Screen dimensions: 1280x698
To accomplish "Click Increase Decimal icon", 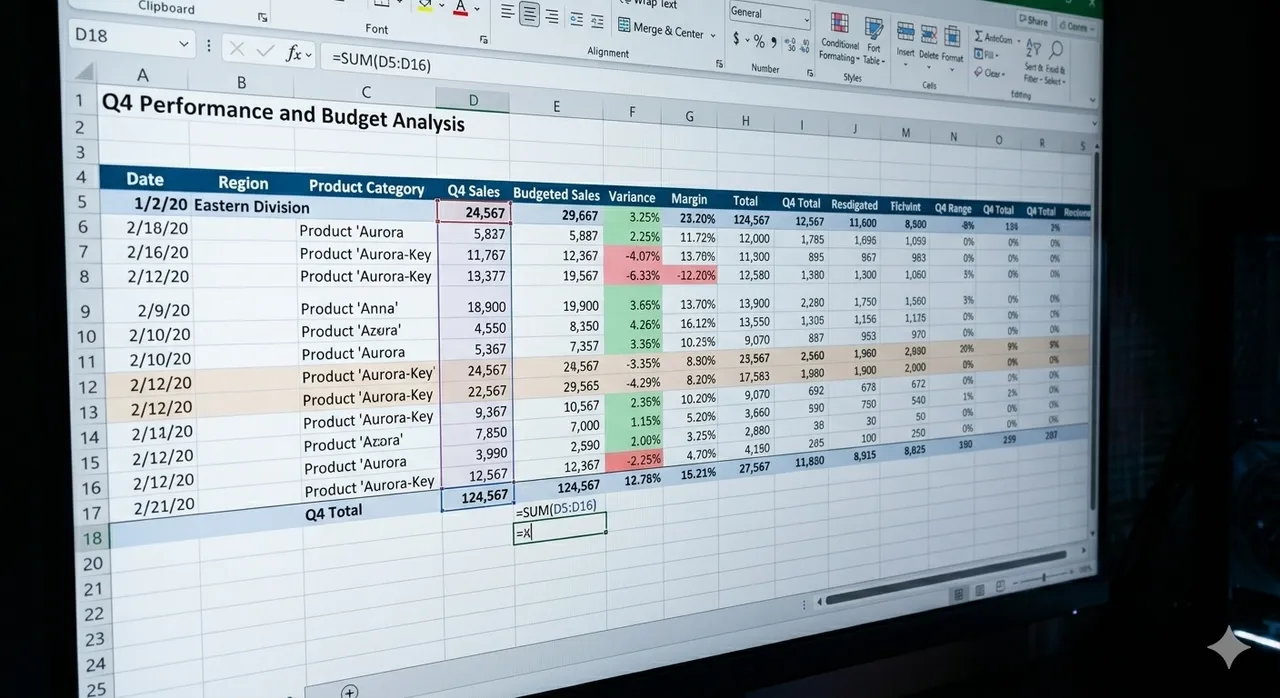I will point(791,44).
